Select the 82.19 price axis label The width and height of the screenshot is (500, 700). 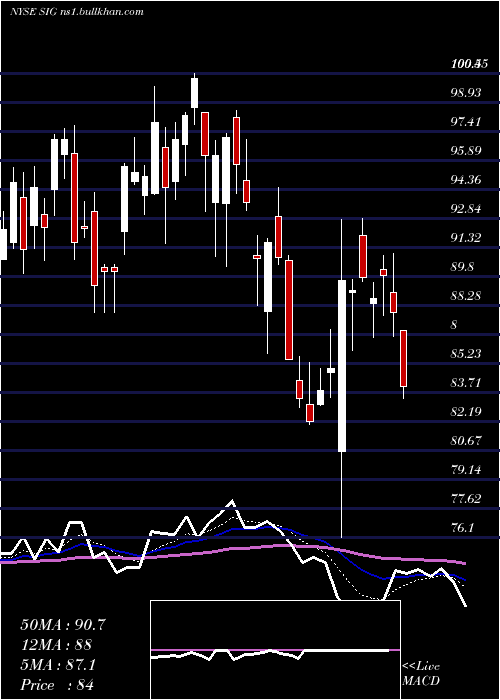tap(467, 412)
